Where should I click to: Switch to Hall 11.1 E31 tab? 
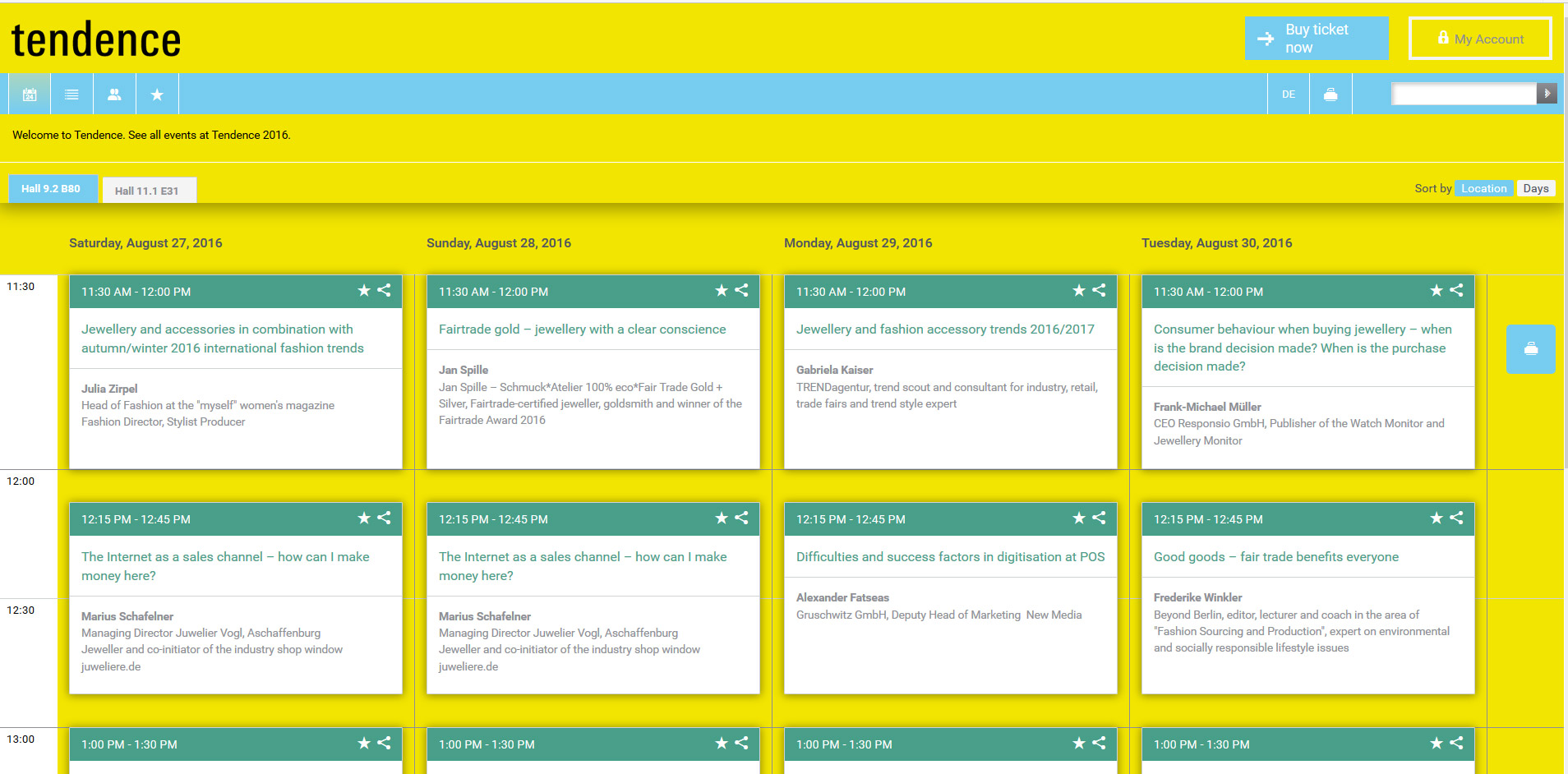click(147, 191)
